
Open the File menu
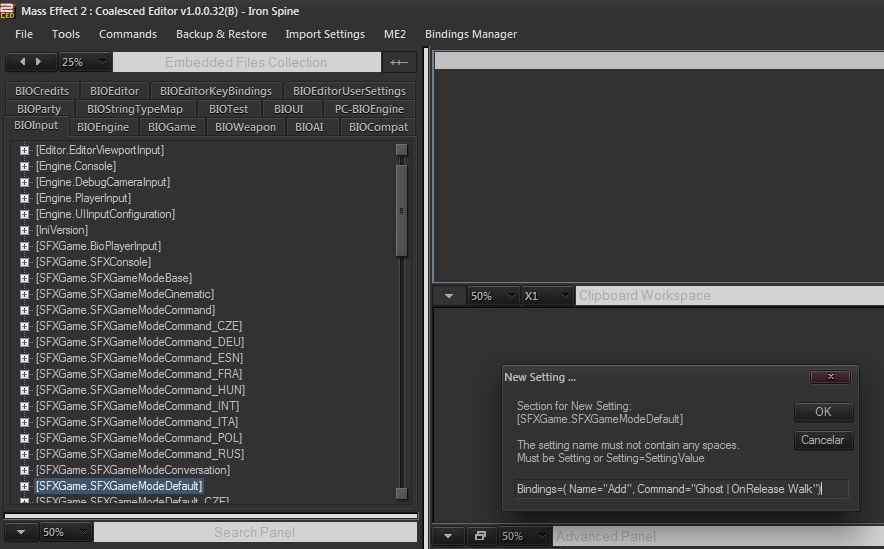[24, 34]
